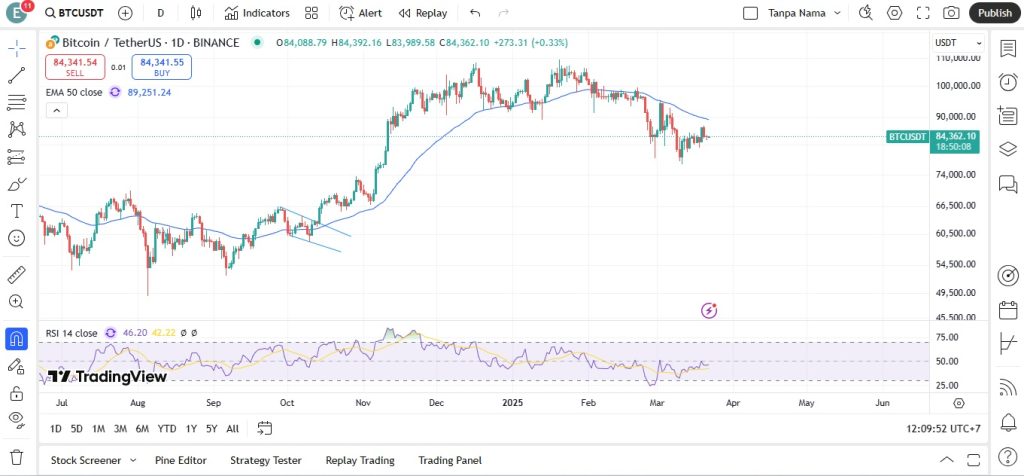Redo the chart action
This screenshot has width=1024, height=476.
click(504, 13)
